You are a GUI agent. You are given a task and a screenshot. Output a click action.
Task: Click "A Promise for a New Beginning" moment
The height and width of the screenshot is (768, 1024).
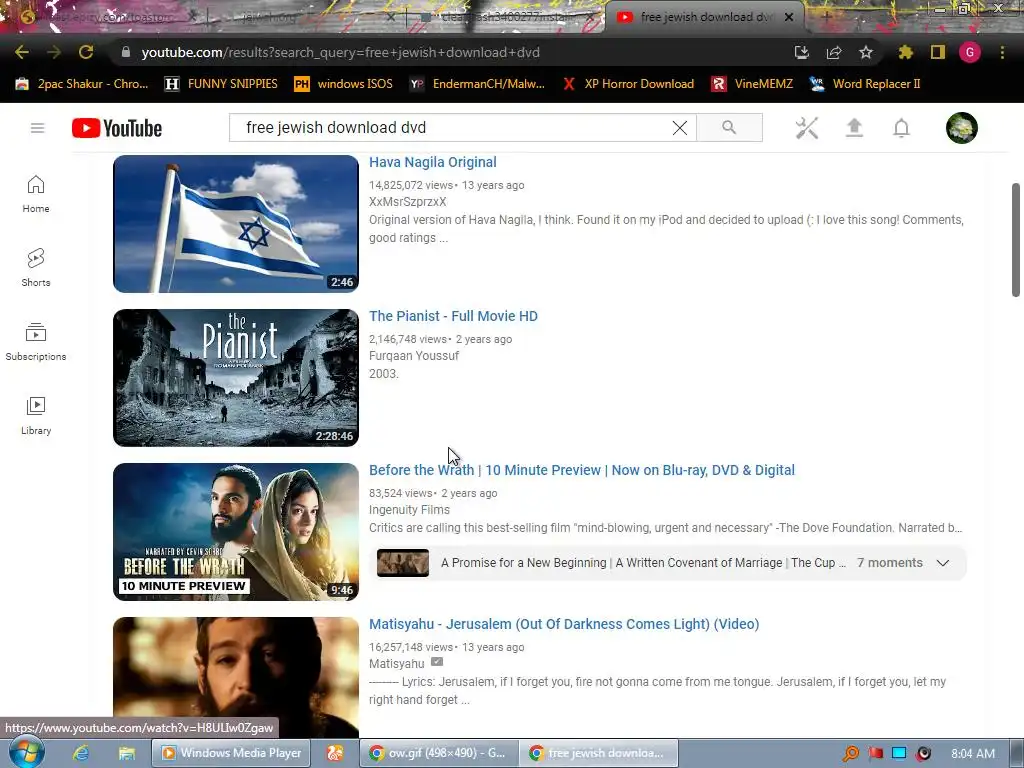[524, 563]
